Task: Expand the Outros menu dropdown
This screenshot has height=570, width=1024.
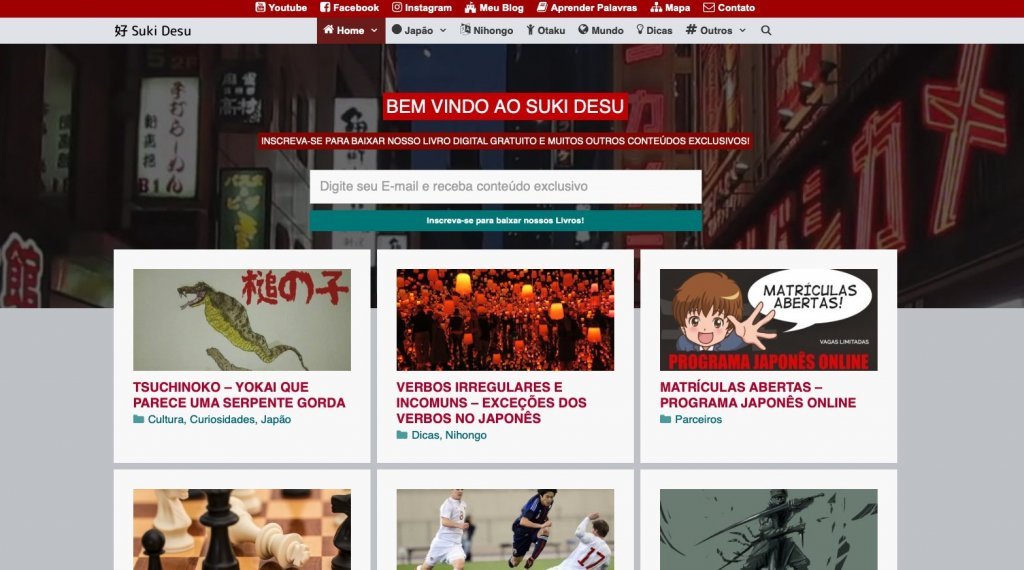Action: [742, 31]
